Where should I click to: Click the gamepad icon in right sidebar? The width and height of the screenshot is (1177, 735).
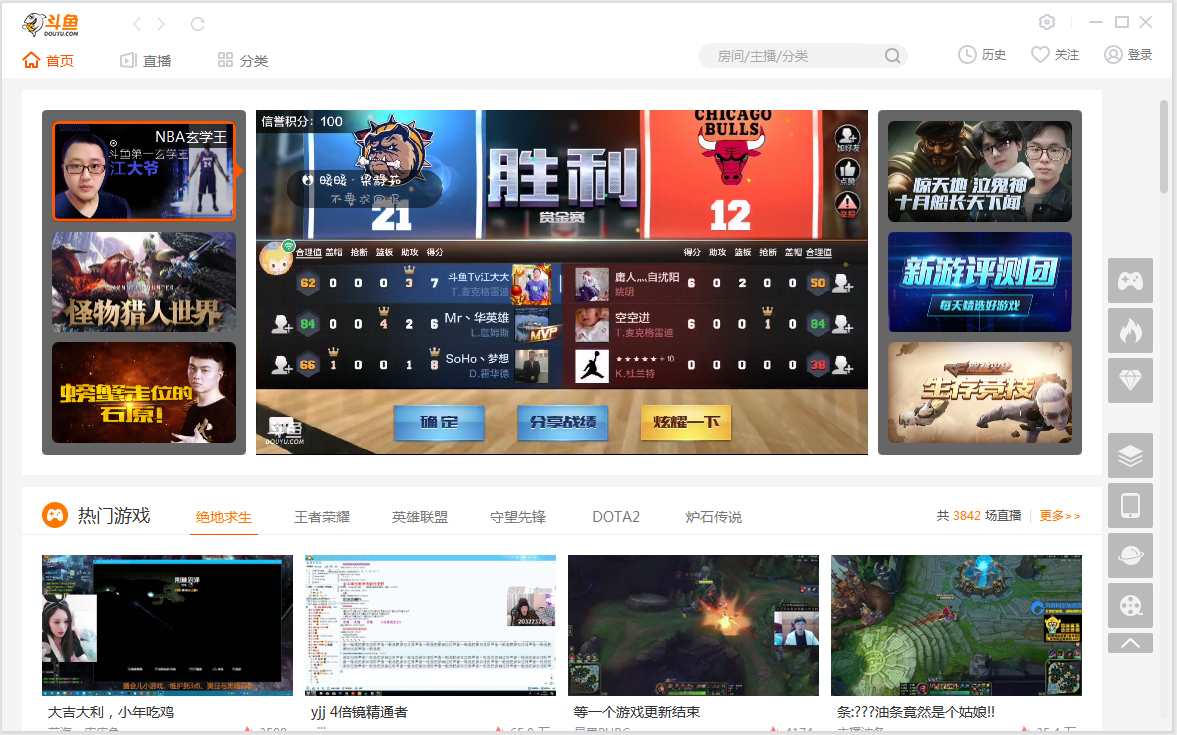pos(1130,281)
